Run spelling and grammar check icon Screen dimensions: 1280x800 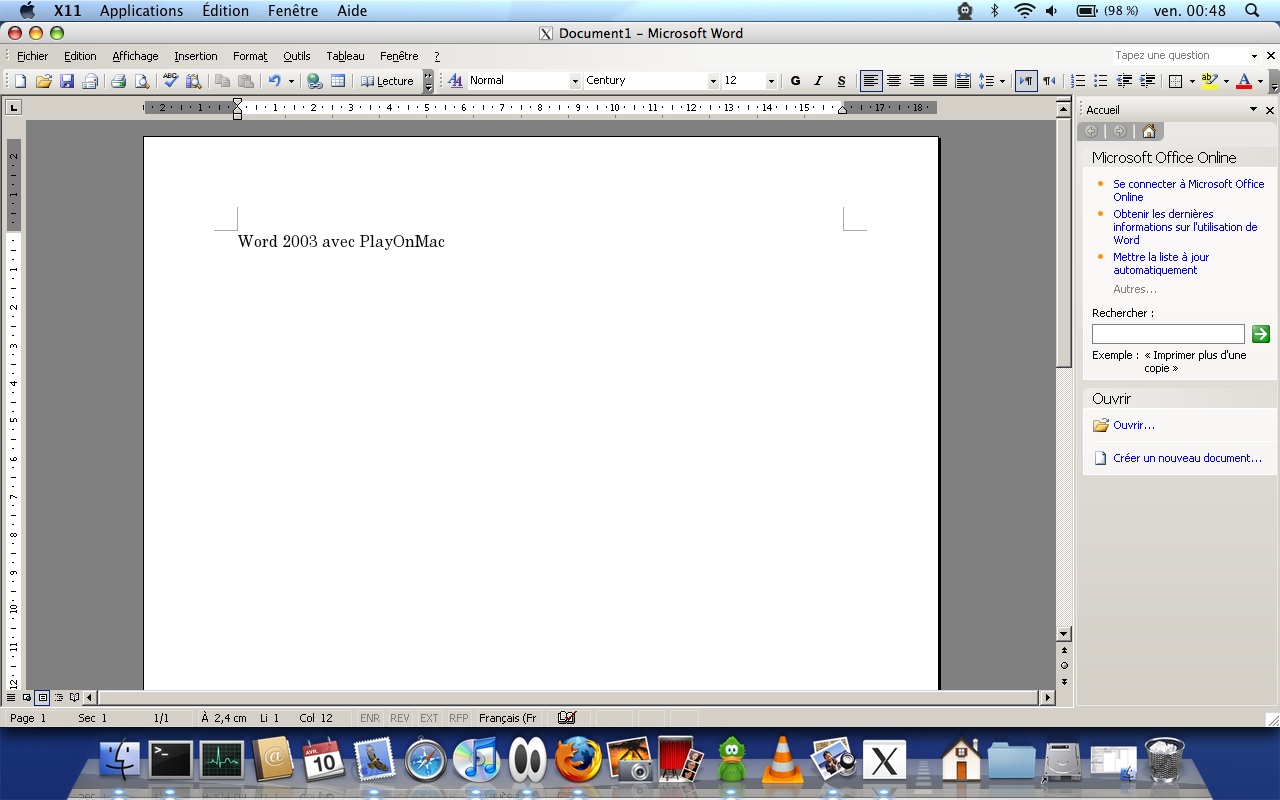170,81
